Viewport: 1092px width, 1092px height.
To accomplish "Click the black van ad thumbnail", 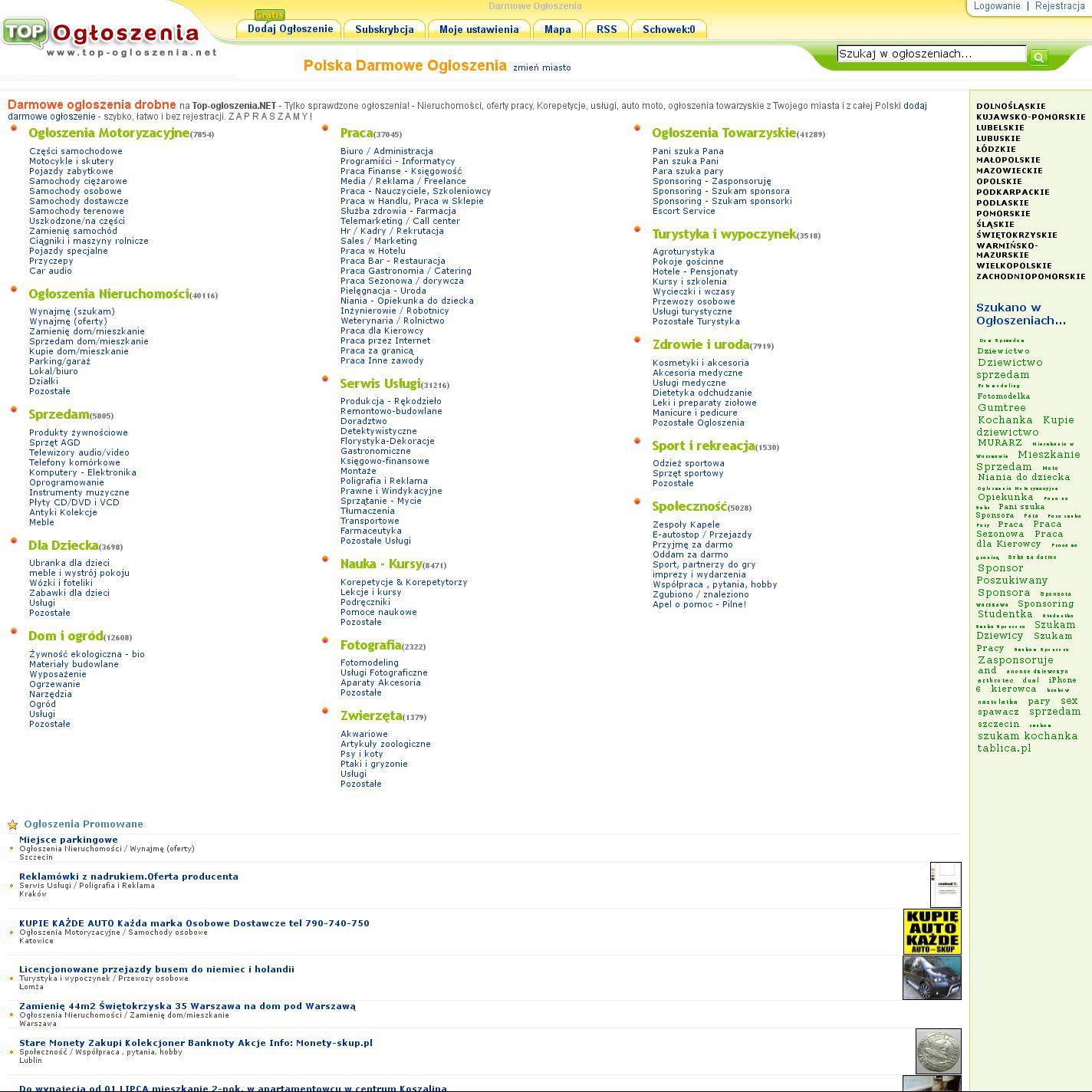I will coord(932,978).
